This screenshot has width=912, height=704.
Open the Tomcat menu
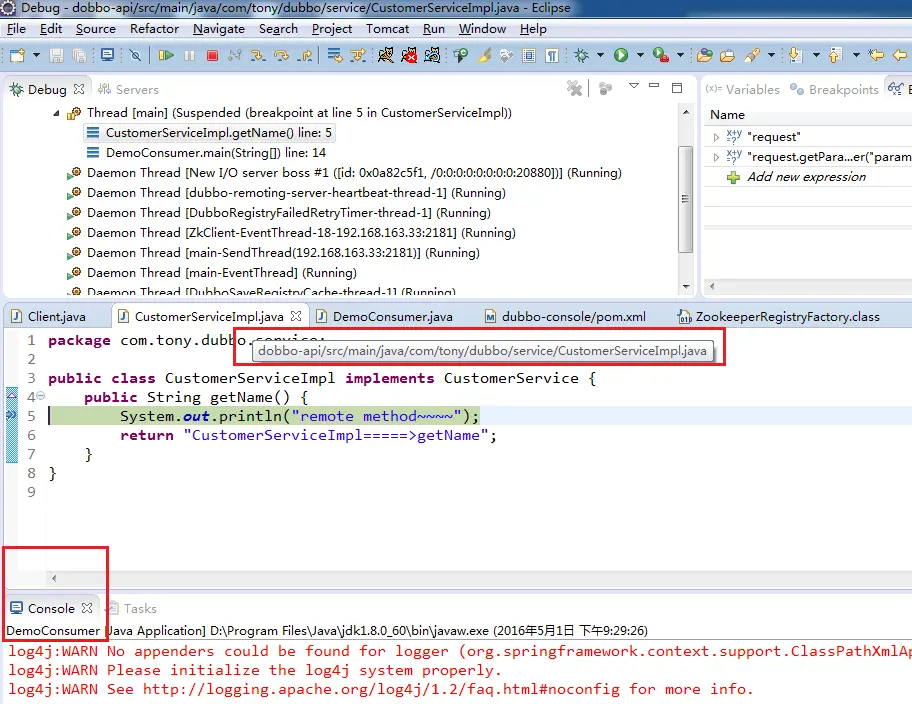(387, 29)
